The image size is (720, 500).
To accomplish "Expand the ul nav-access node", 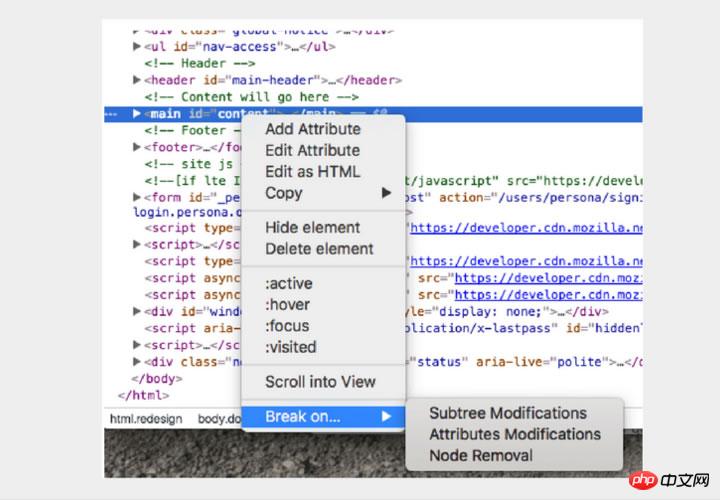I will tap(136, 46).
